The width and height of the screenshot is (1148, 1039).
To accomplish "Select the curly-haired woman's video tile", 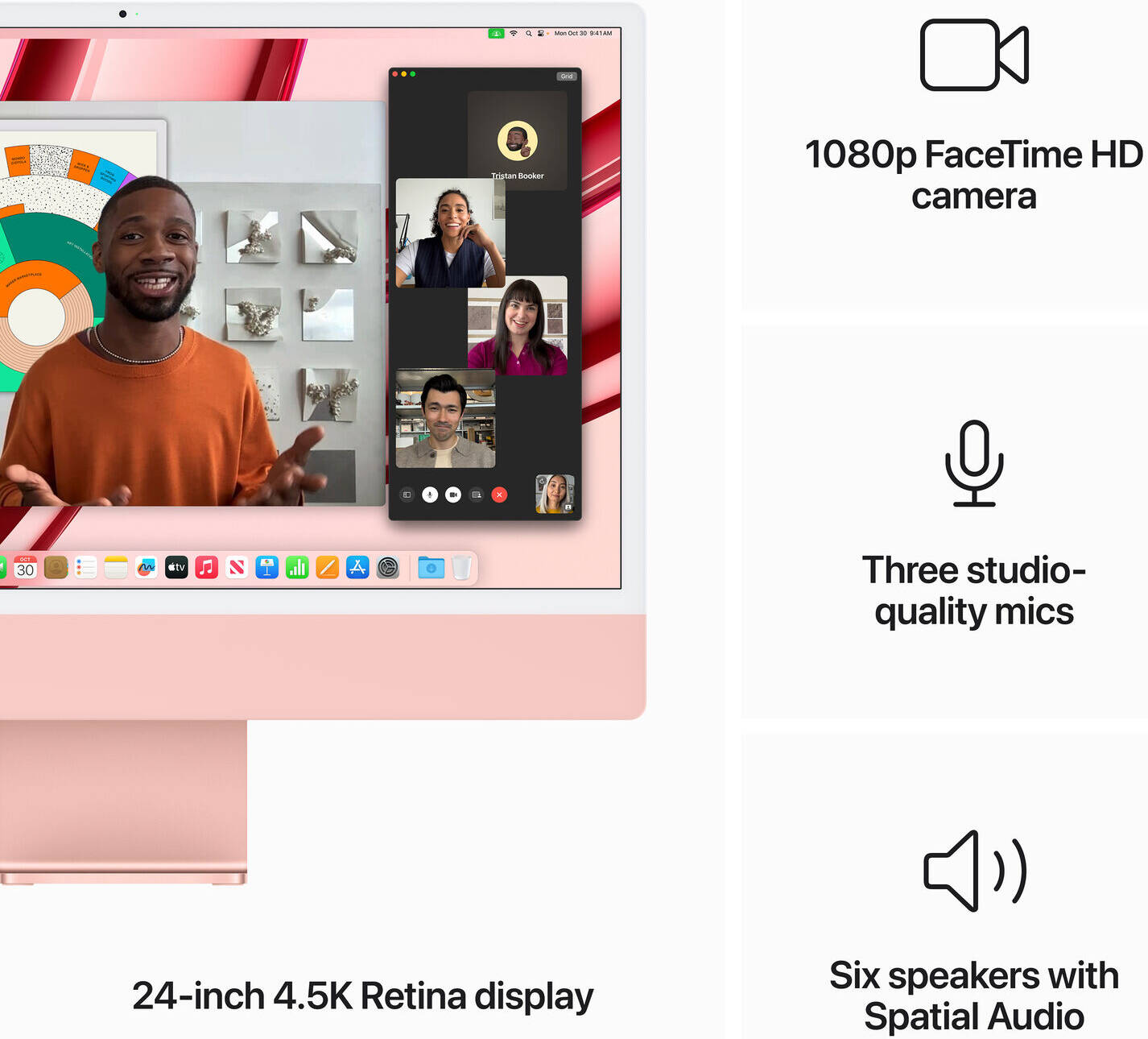I will point(450,233).
